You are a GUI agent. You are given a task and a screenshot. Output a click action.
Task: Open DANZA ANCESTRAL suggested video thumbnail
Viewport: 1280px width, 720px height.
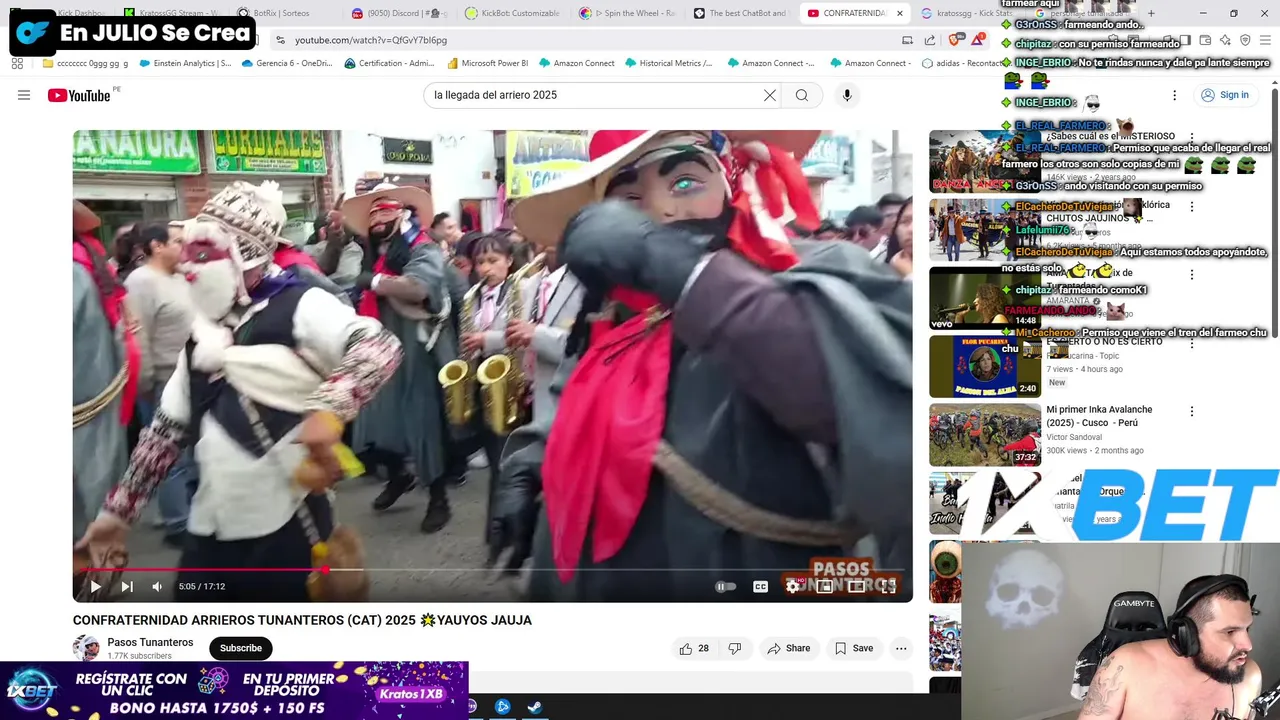coord(984,162)
